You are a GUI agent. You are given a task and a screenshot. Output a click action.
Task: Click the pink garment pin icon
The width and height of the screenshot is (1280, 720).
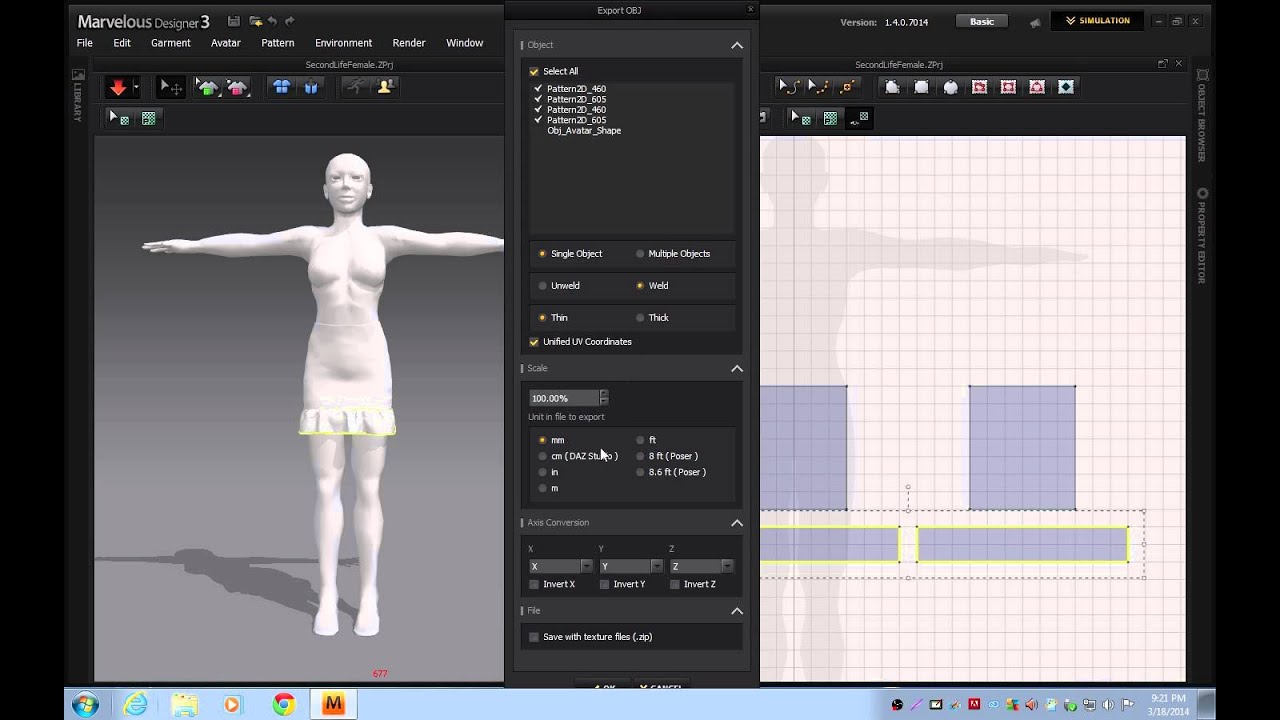[236, 88]
